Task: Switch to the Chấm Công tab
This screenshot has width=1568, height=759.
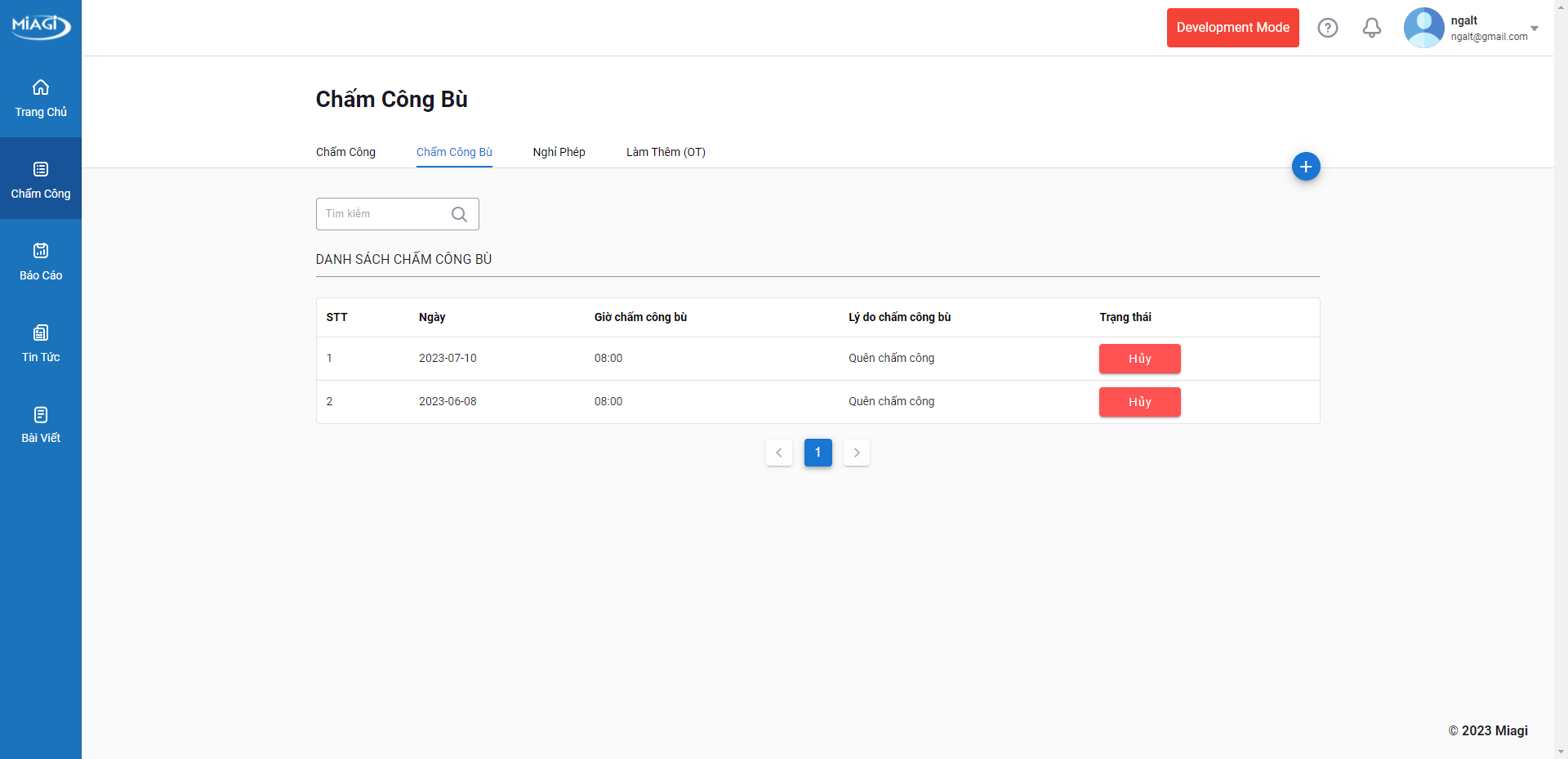Action: click(x=345, y=152)
